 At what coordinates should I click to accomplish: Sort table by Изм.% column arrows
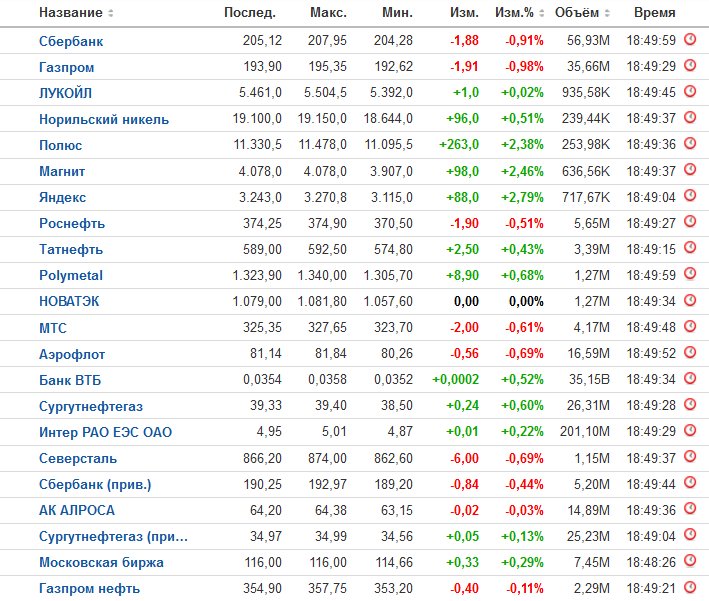542,13
